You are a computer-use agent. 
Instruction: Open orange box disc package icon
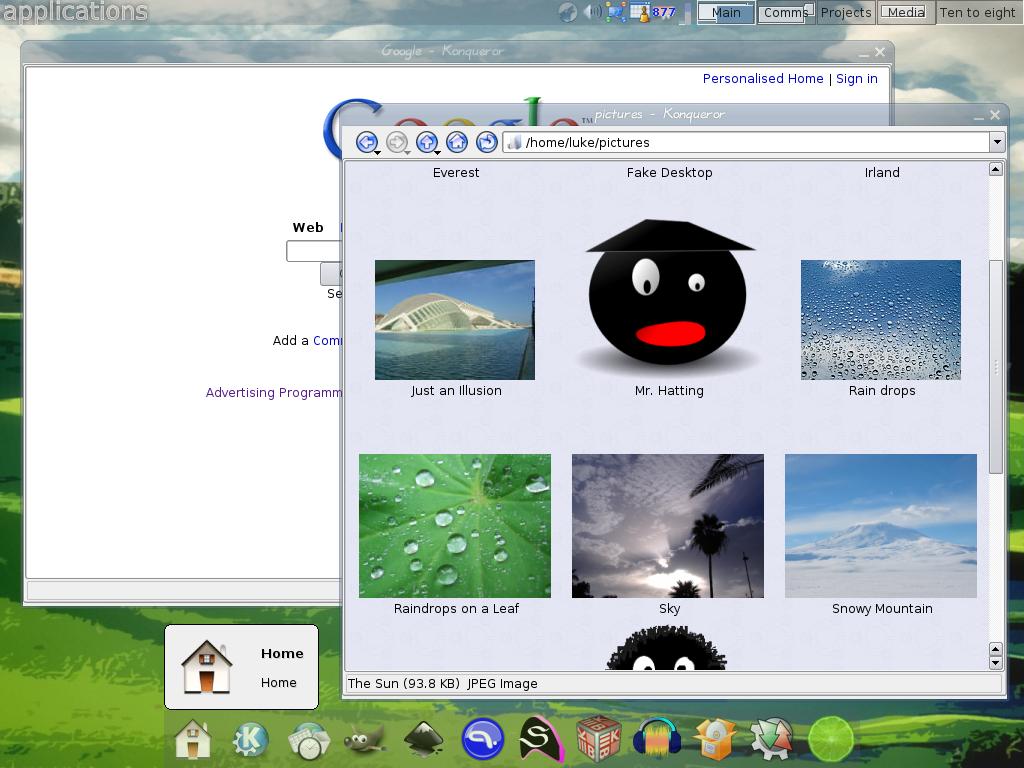point(715,739)
